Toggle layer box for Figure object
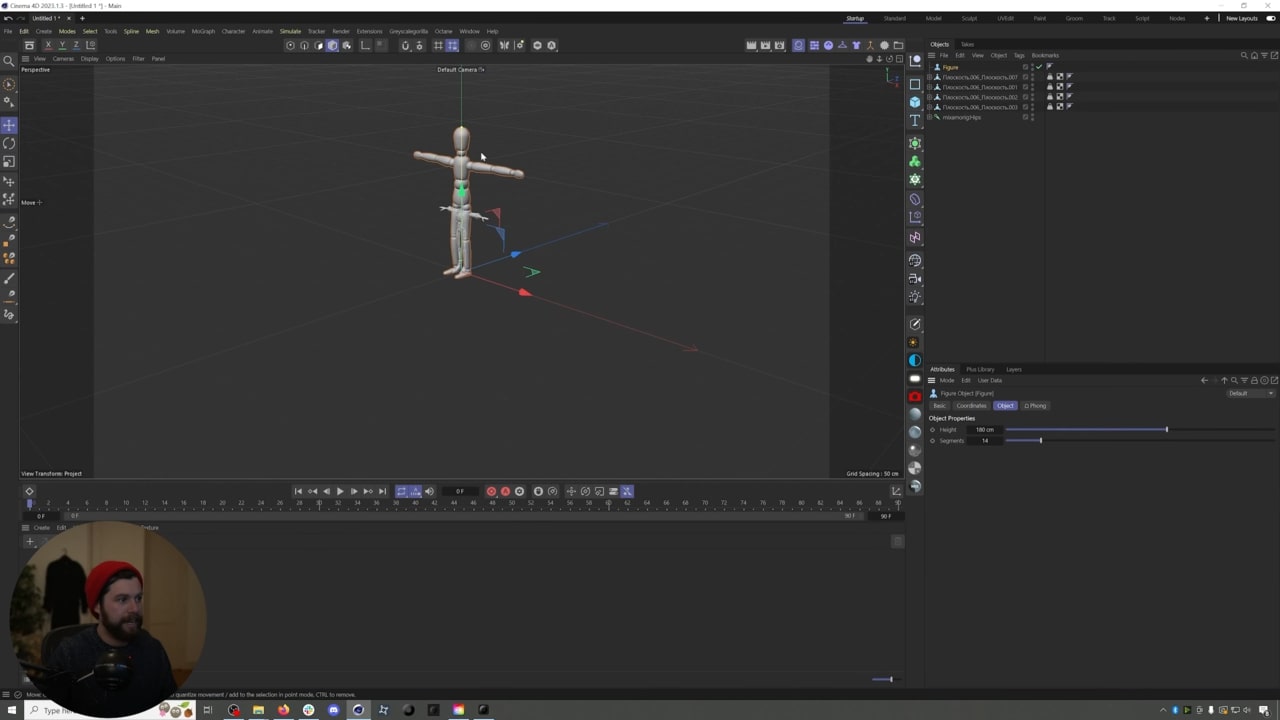This screenshot has width=1280, height=720. (x=1025, y=67)
